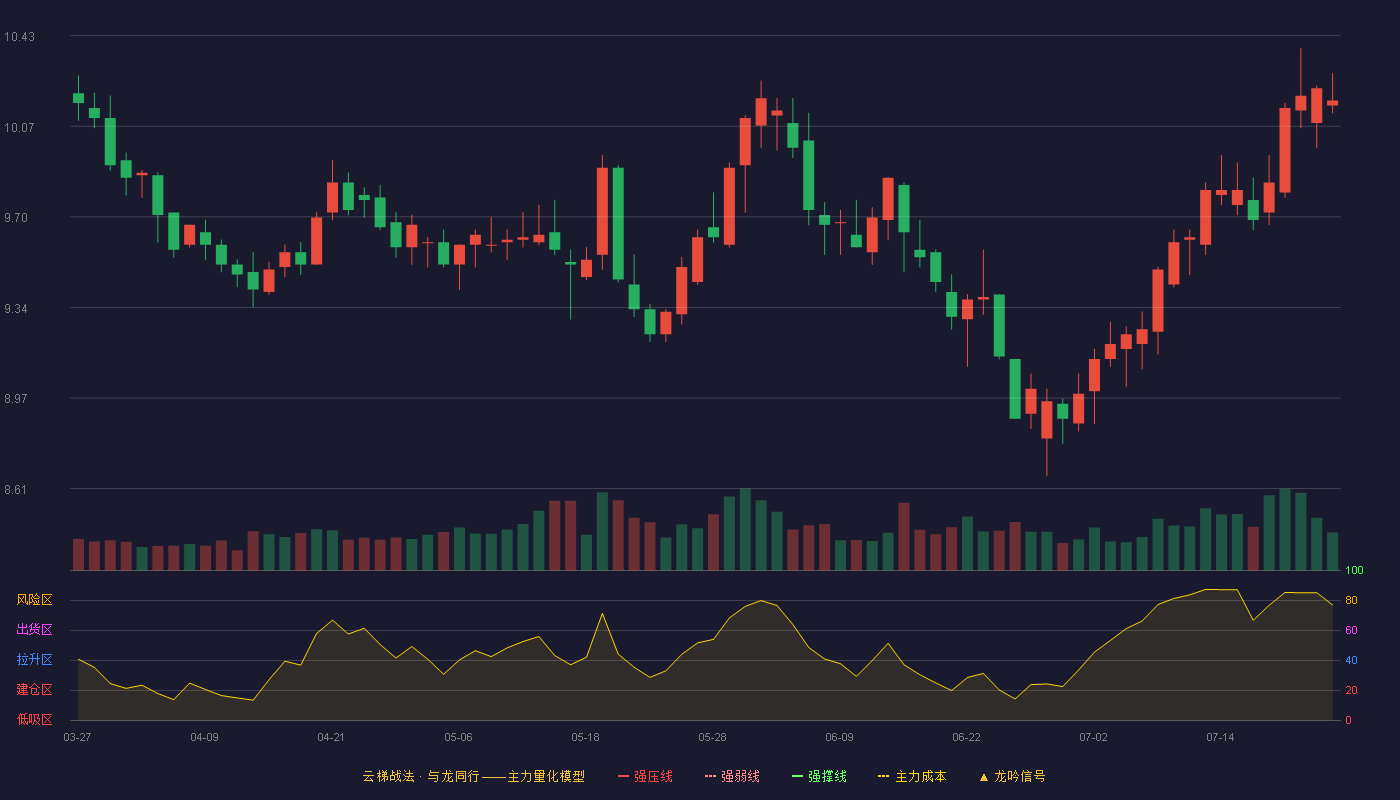Select the 出货区 zone label
This screenshot has width=1400, height=800.
34,630
